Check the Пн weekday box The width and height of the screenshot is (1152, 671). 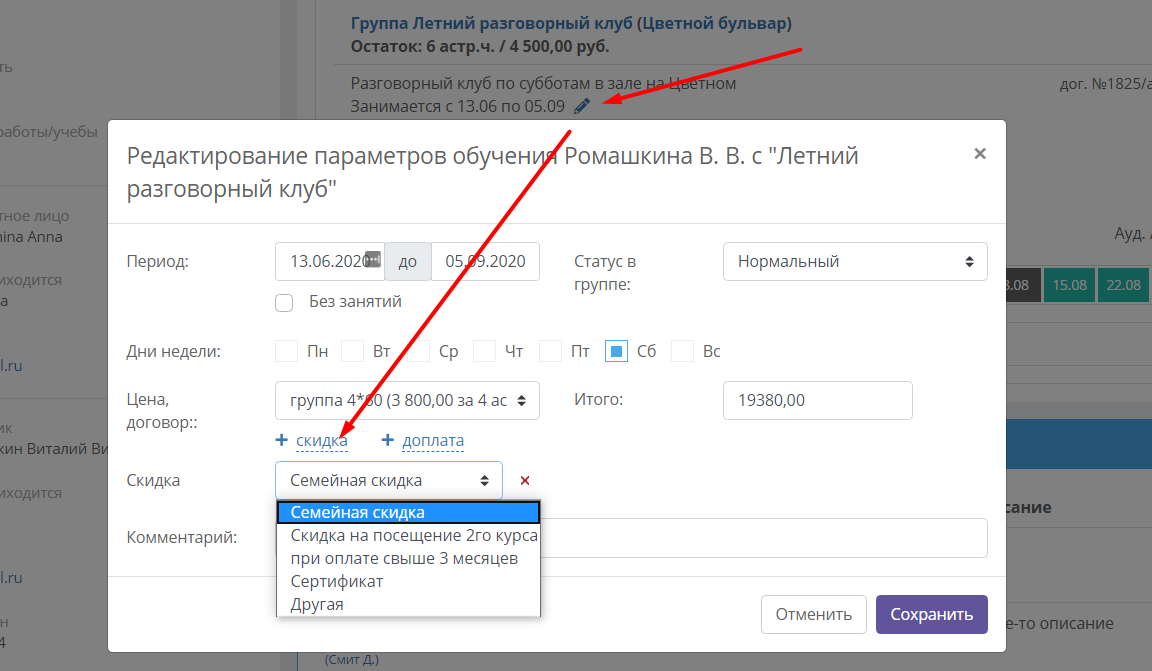tap(287, 351)
